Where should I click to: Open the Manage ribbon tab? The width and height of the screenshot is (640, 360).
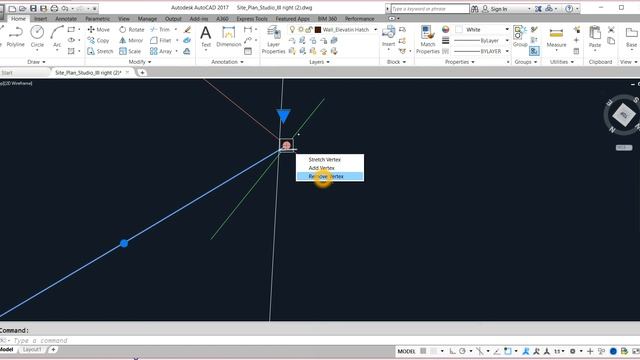pyautogui.click(x=147, y=19)
